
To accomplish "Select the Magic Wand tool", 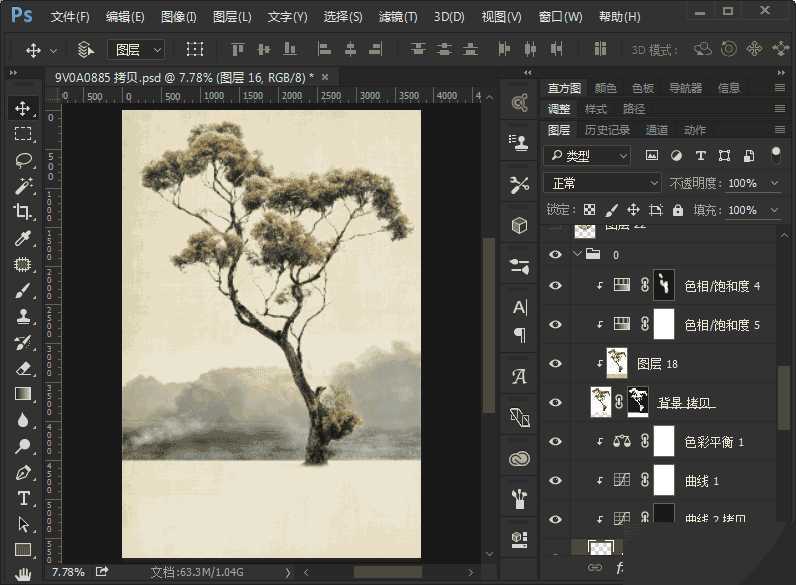I will pyautogui.click(x=23, y=186).
